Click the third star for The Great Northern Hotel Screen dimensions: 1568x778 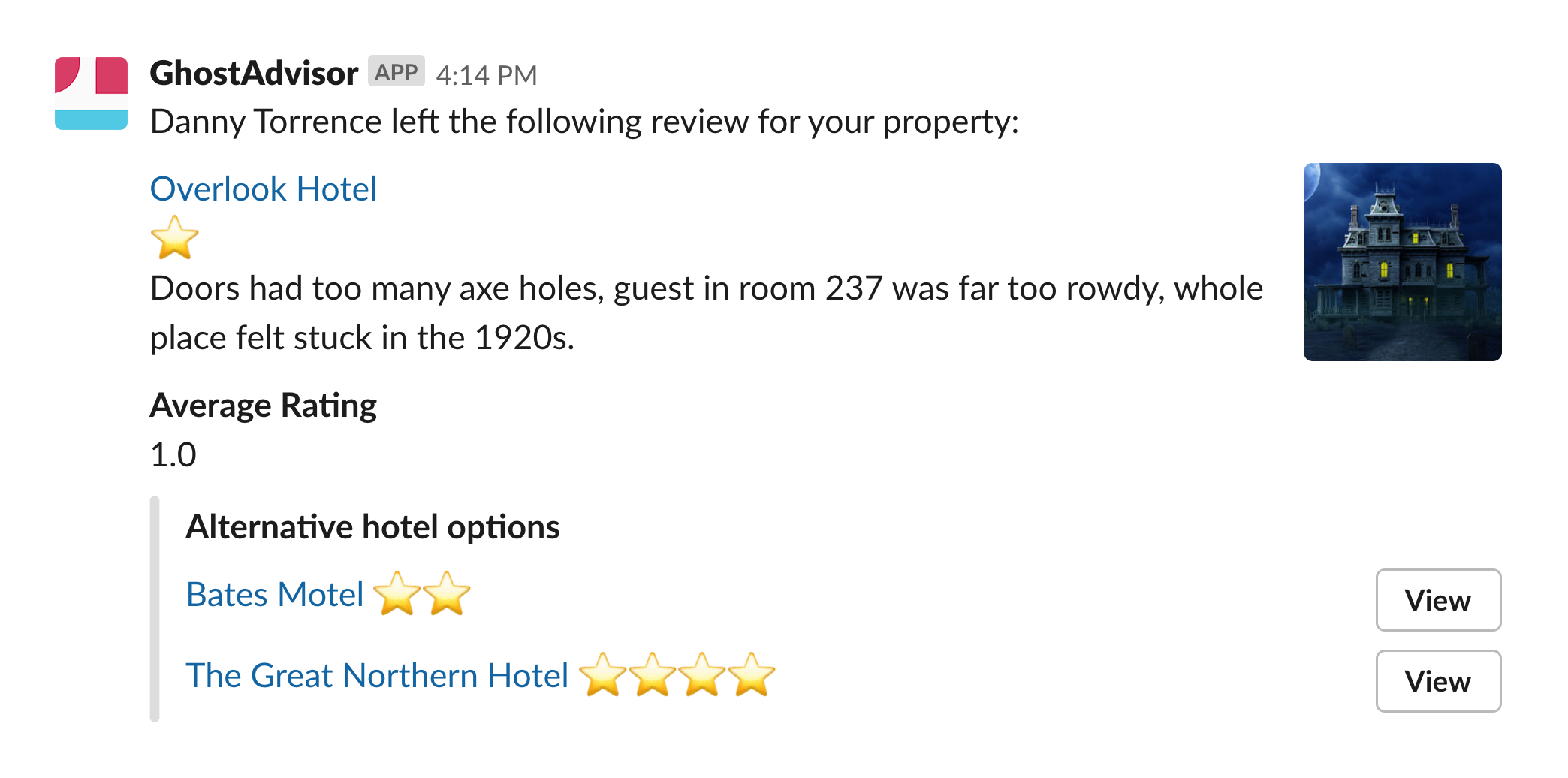tap(704, 676)
